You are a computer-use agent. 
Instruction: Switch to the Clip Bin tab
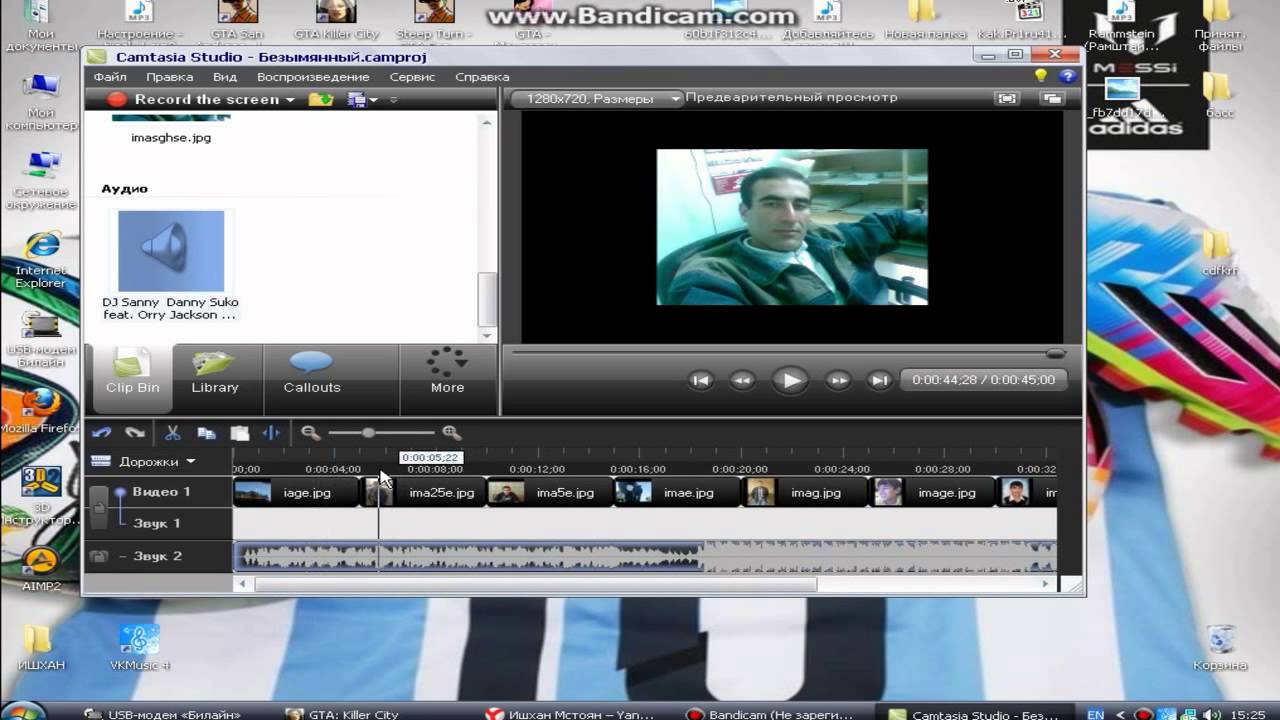pos(132,379)
